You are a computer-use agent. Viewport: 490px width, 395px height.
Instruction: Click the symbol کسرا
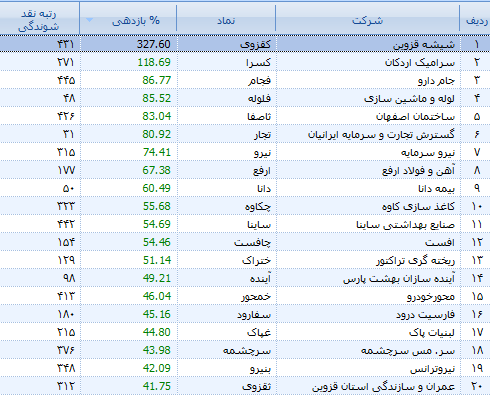coord(258,62)
